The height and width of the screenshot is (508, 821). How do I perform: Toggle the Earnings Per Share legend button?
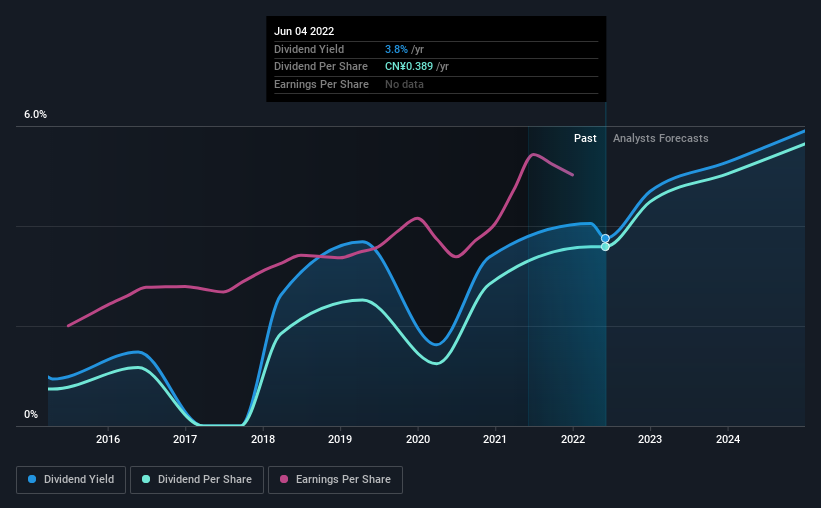[x=335, y=480]
